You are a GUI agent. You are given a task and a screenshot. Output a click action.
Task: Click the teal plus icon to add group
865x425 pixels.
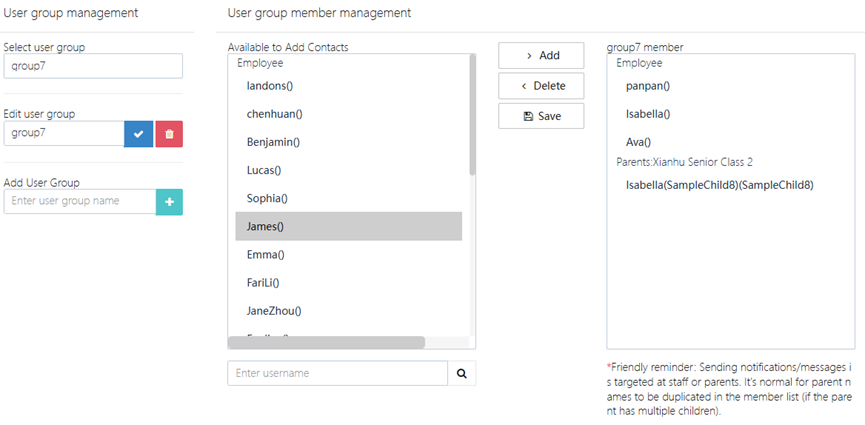(x=169, y=201)
